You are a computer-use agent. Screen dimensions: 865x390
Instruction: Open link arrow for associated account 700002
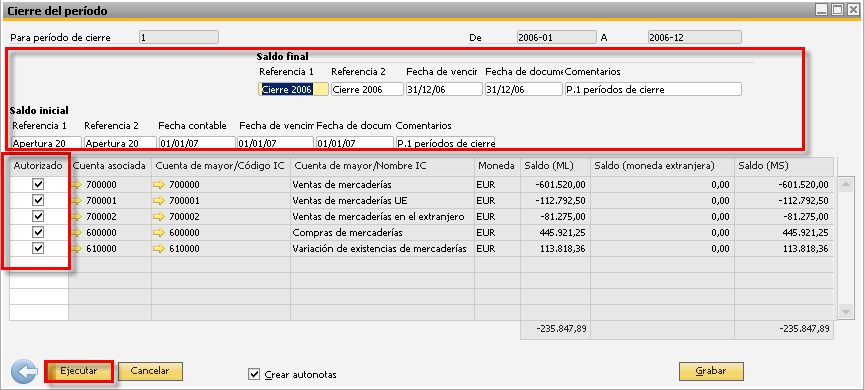pyautogui.click(x=77, y=217)
